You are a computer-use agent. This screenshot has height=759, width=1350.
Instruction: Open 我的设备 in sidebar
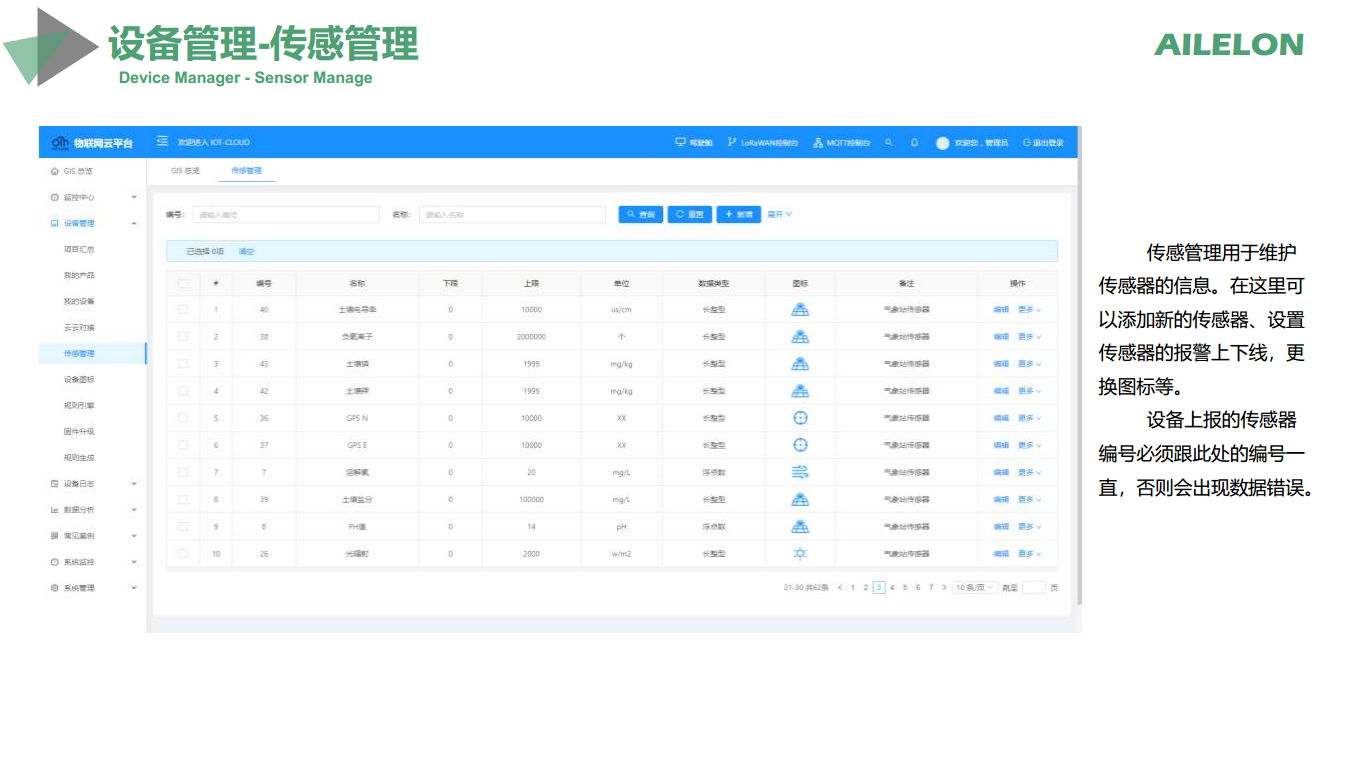[x=79, y=301]
